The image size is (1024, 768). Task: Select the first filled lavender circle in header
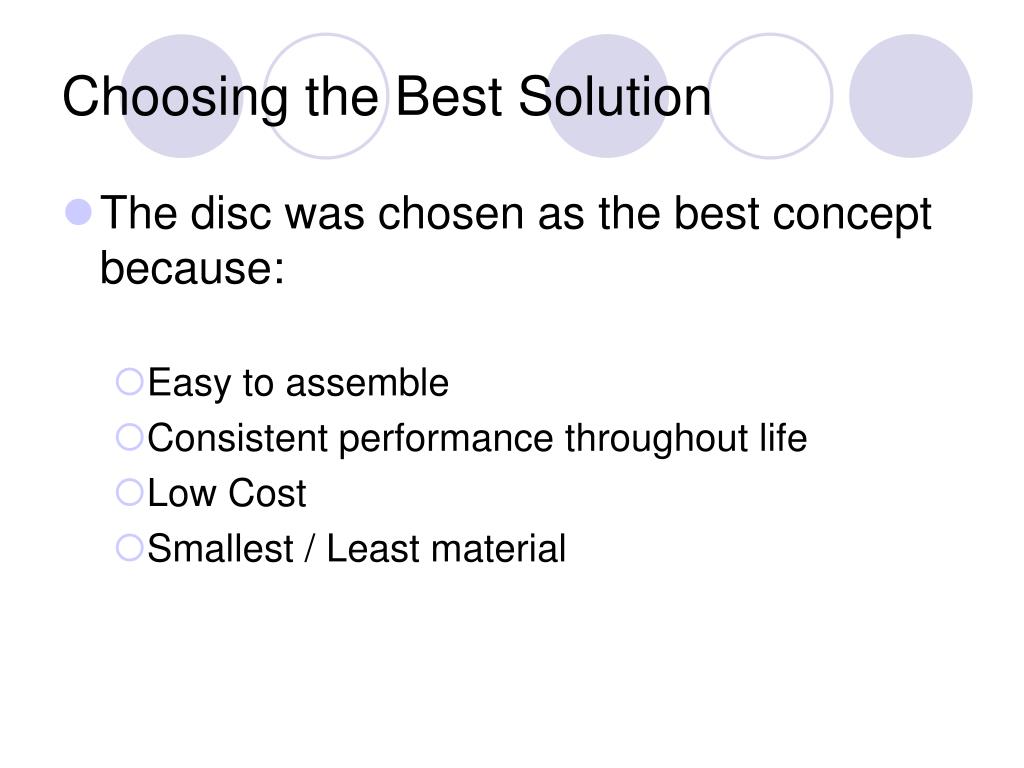(x=182, y=96)
